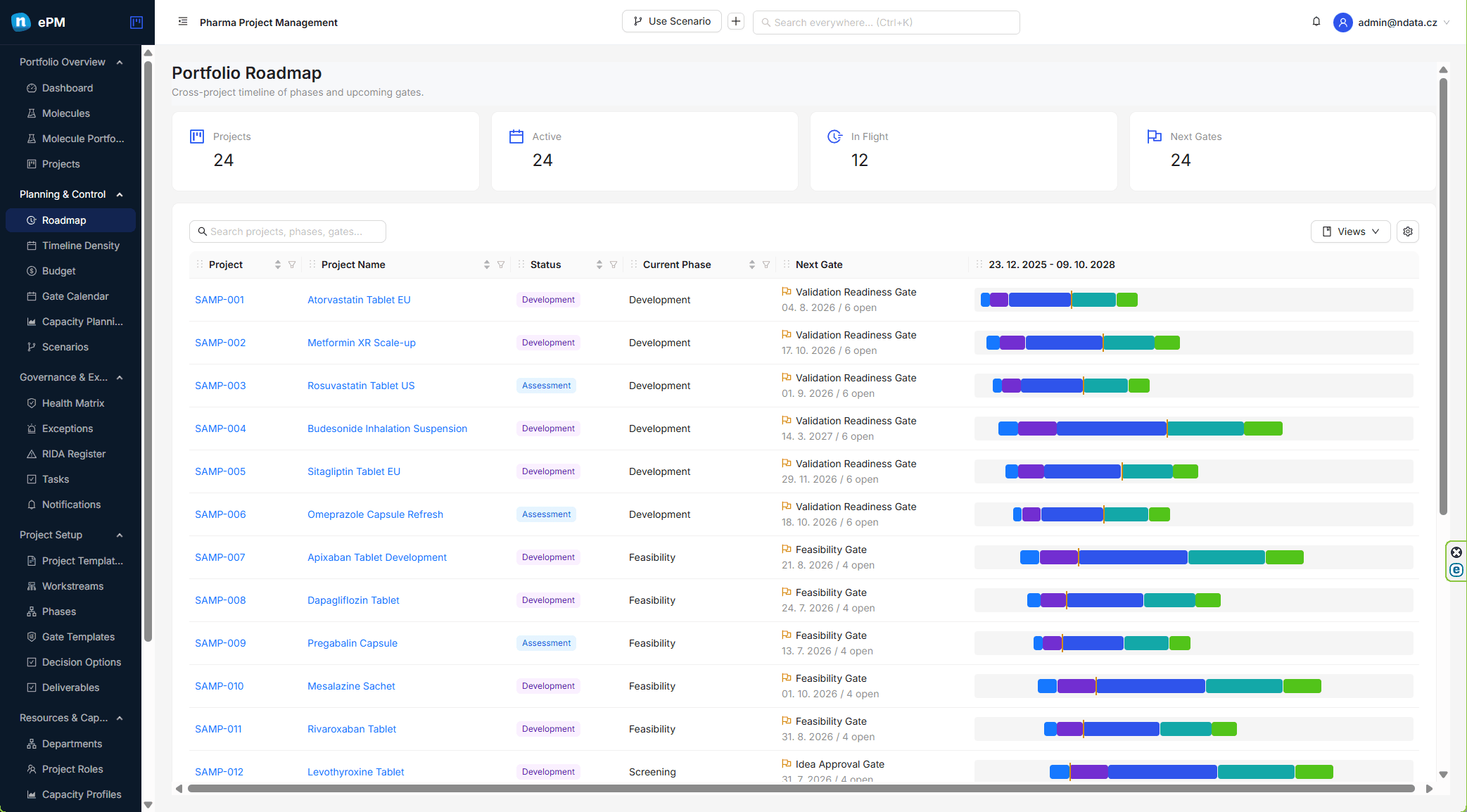This screenshot has width=1467, height=812.
Task: Click the filter icon on Project column
Action: (x=292, y=265)
